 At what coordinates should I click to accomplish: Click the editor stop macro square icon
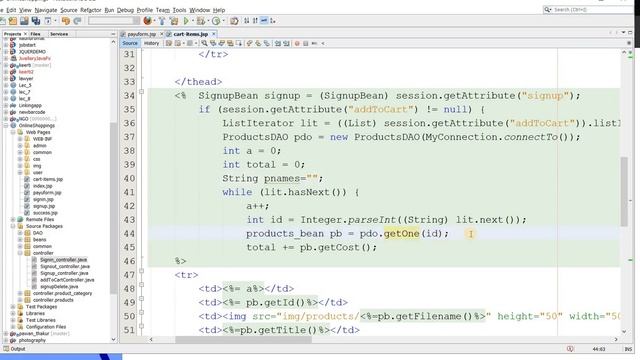click(x=305, y=43)
